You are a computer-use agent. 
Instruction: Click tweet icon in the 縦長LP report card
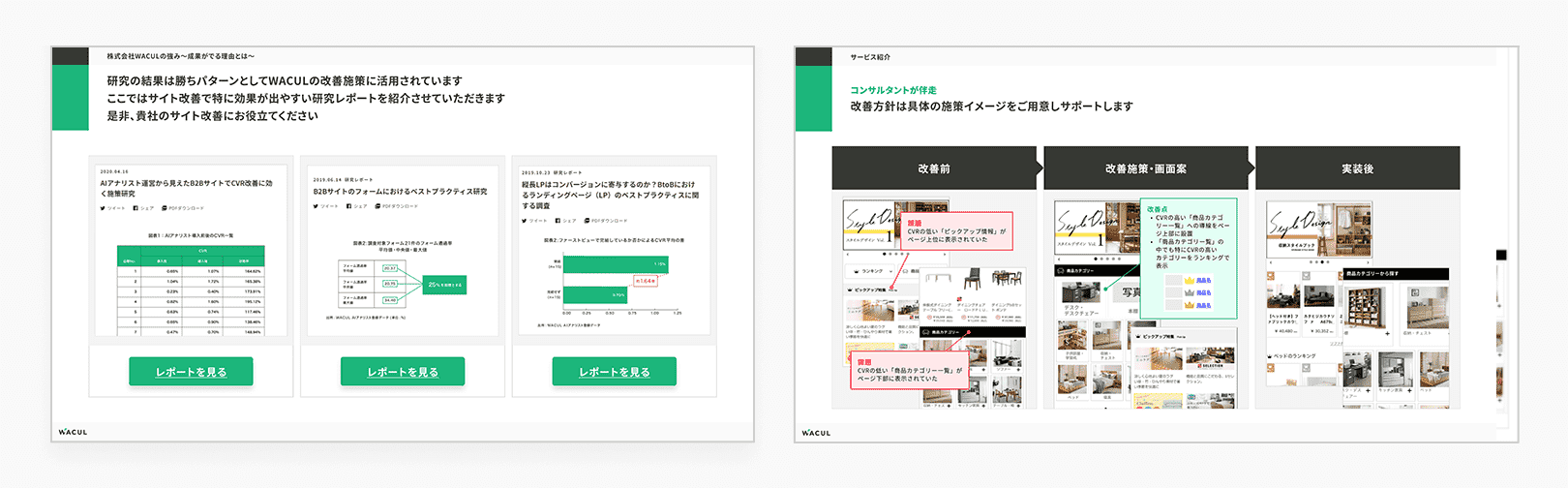click(525, 221)
